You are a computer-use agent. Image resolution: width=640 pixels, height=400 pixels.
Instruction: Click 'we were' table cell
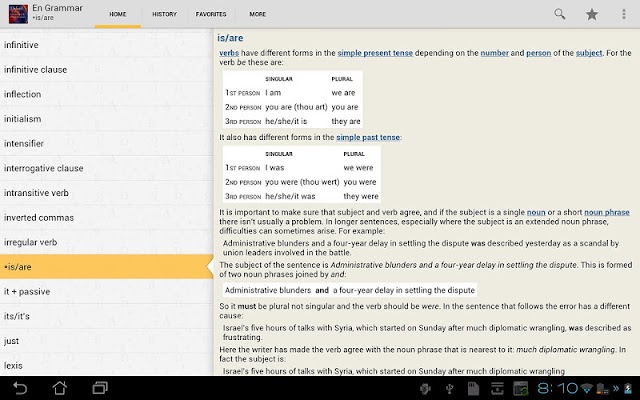coord(358,168)
